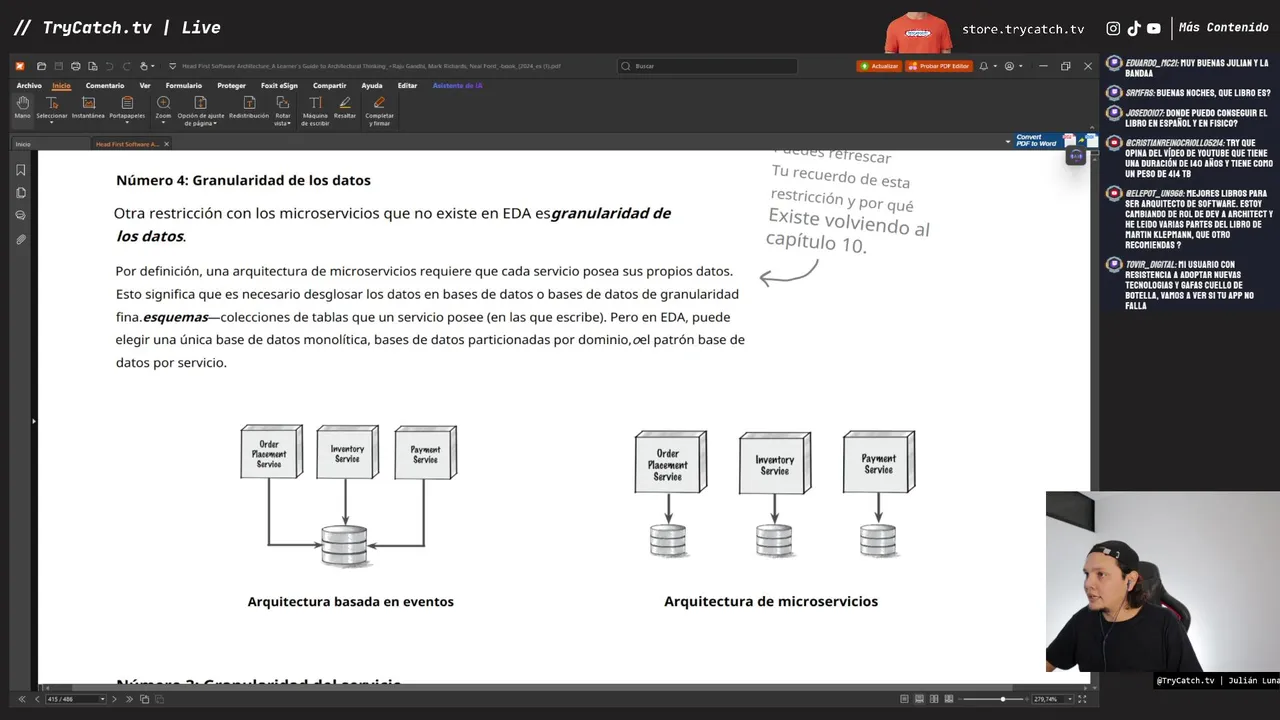Switch to the Proteger ribbon tab
Image resolution: width=1280 pixels, height=720 pixels.
(x=231, y=86)
